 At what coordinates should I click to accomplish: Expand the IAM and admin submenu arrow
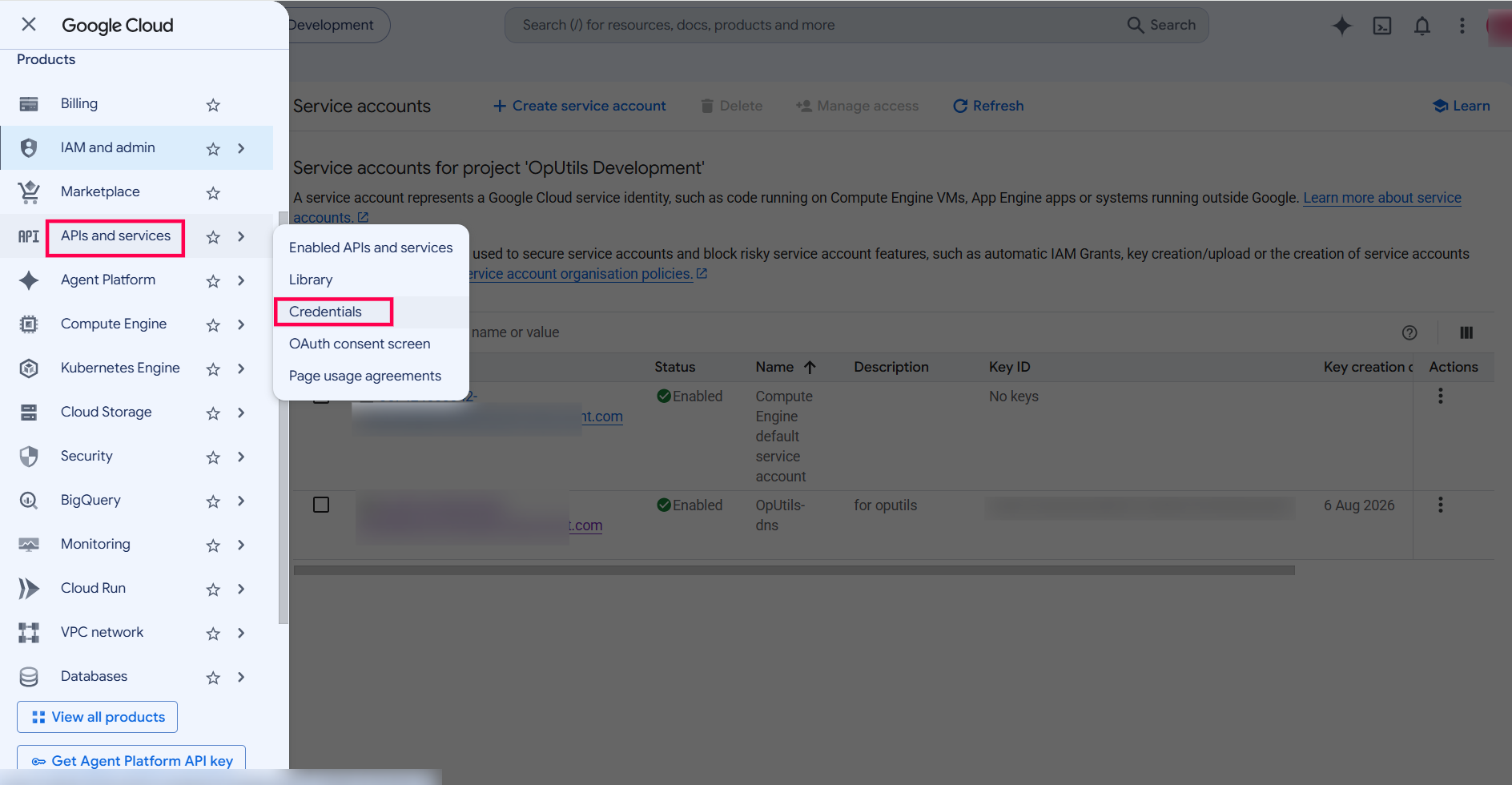click(x=241, y=148)
